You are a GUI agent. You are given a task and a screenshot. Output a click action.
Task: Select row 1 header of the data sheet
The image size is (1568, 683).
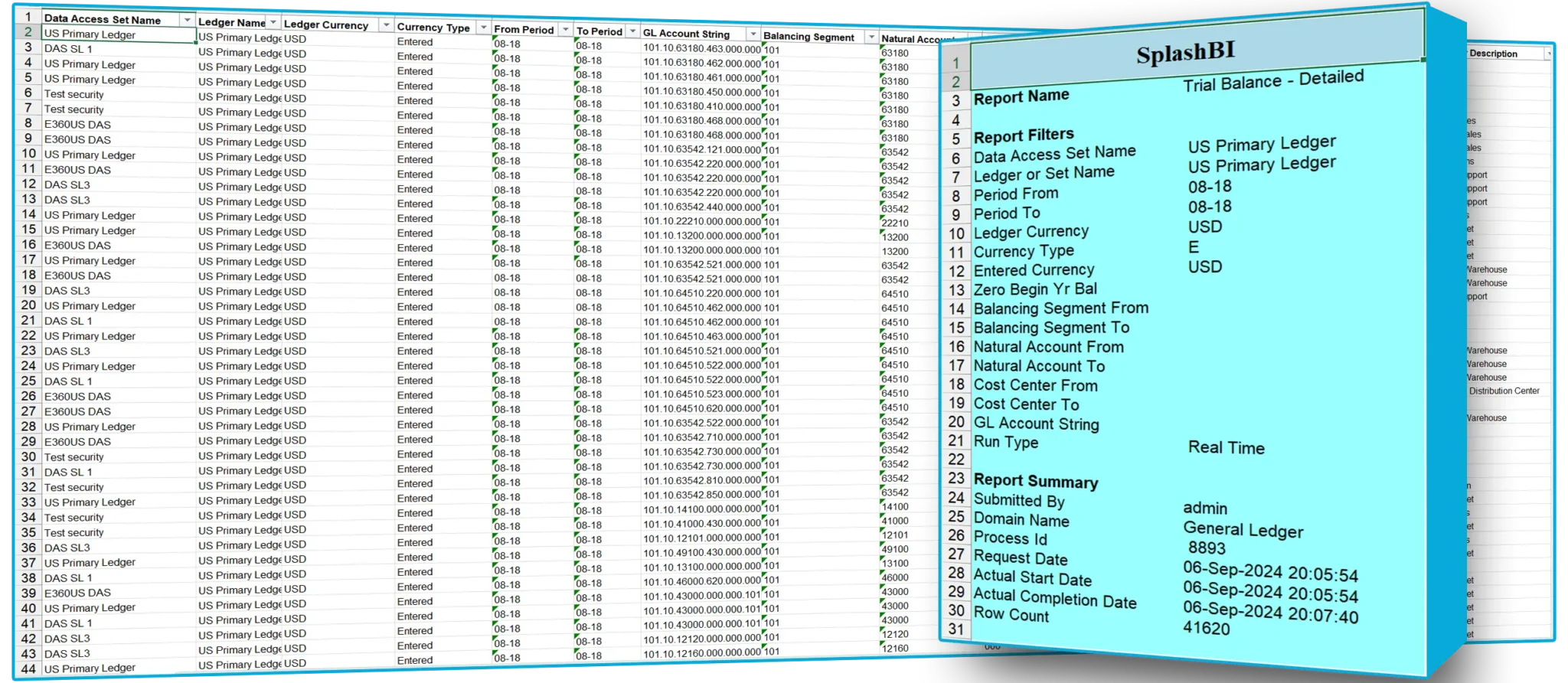pos(28,17)
